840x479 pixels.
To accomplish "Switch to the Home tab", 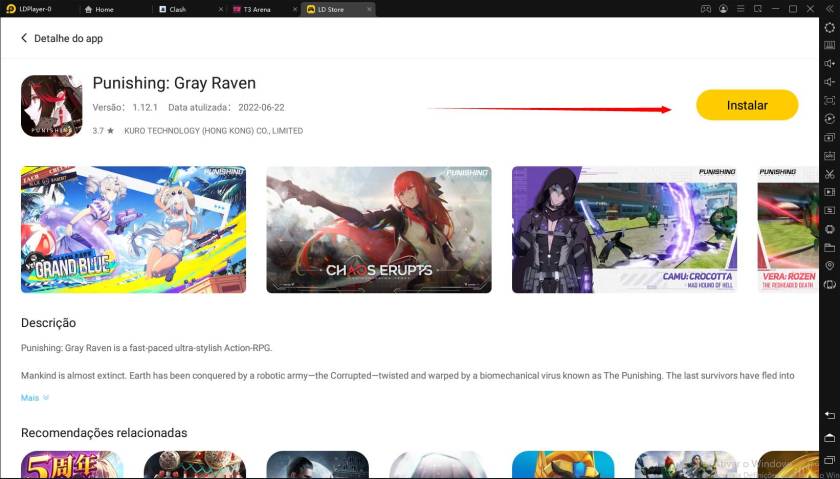I will click(99, 9).
